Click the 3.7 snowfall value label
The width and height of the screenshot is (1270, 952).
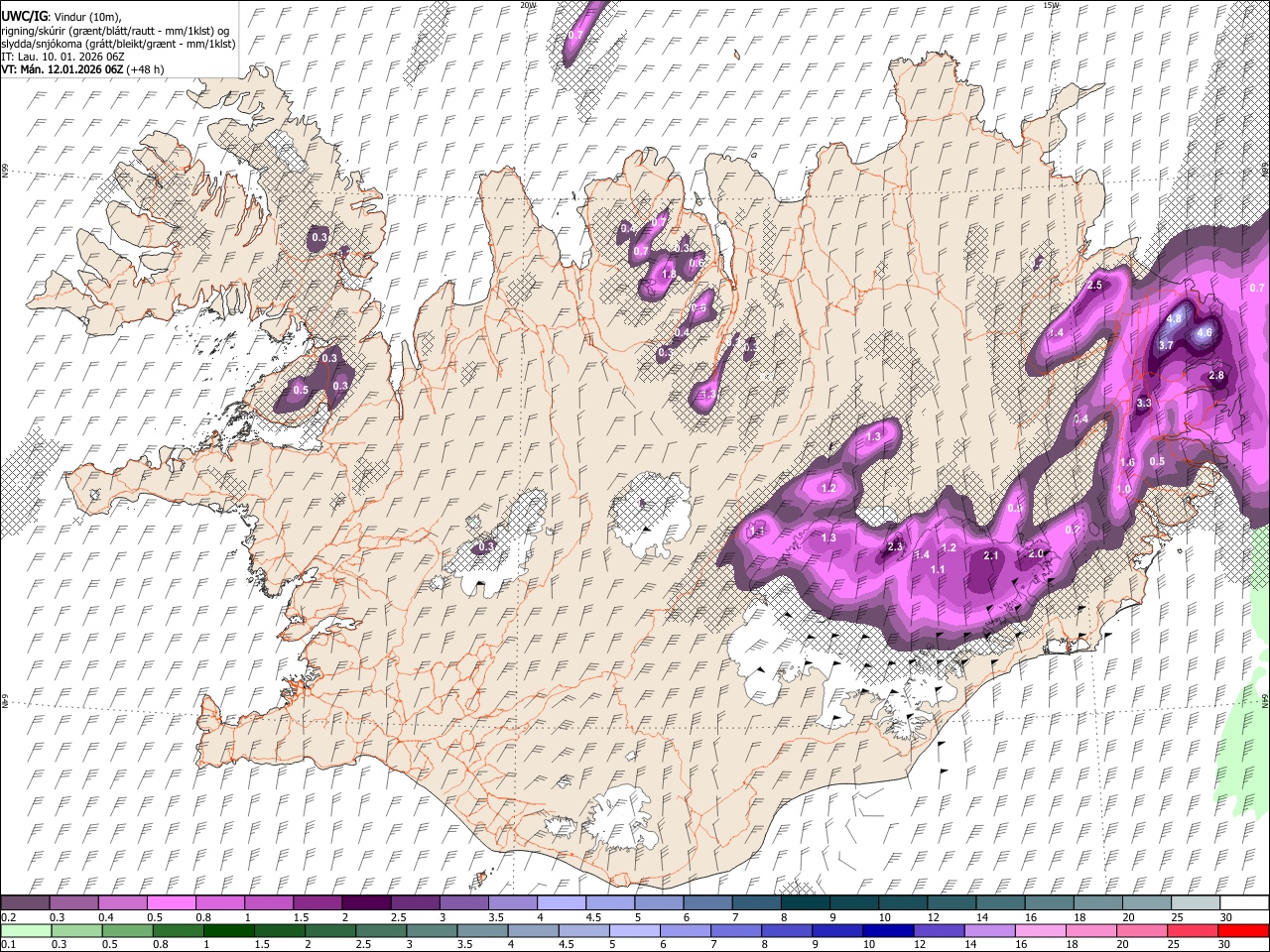click(1166, 345)
